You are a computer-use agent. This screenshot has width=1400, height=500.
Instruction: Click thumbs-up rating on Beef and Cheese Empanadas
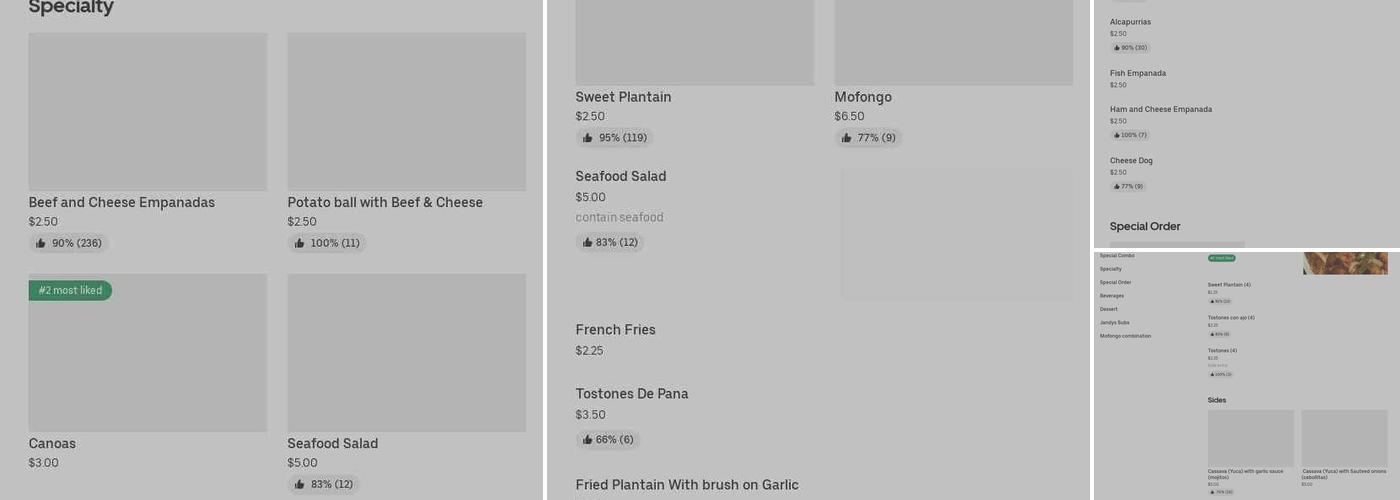coord(68,243)
